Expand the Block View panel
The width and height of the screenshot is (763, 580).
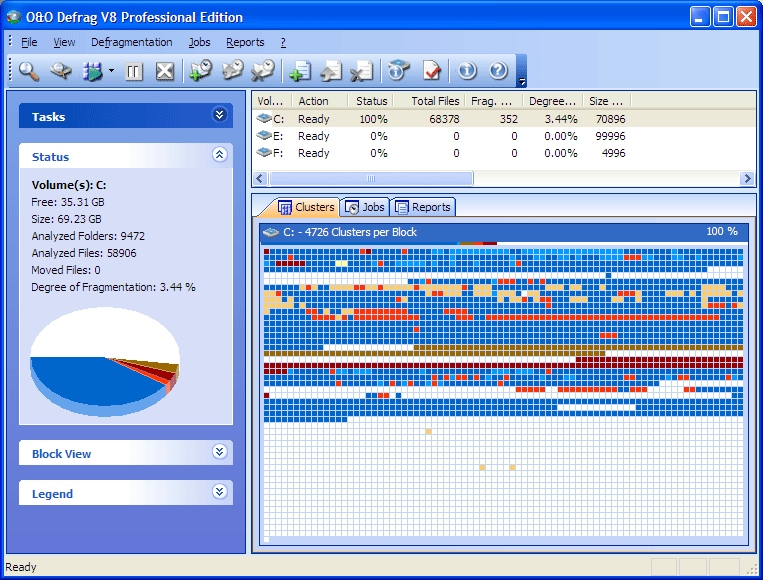point(219,452)
